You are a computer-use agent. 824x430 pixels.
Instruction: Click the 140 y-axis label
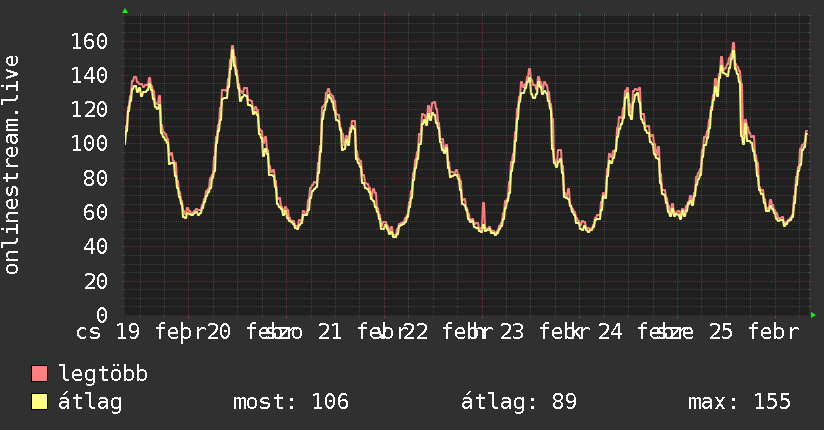pos(89,76)
